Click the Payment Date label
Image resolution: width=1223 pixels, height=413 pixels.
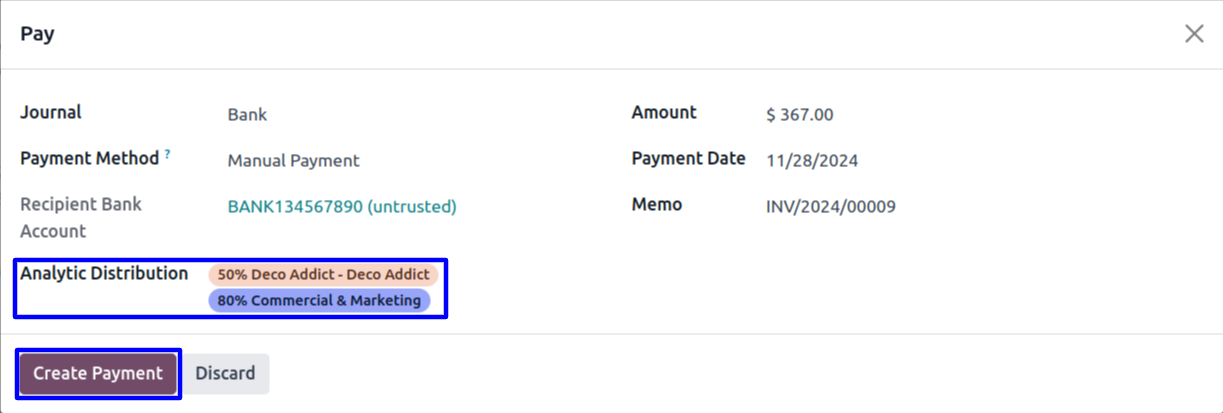(688, 159)
